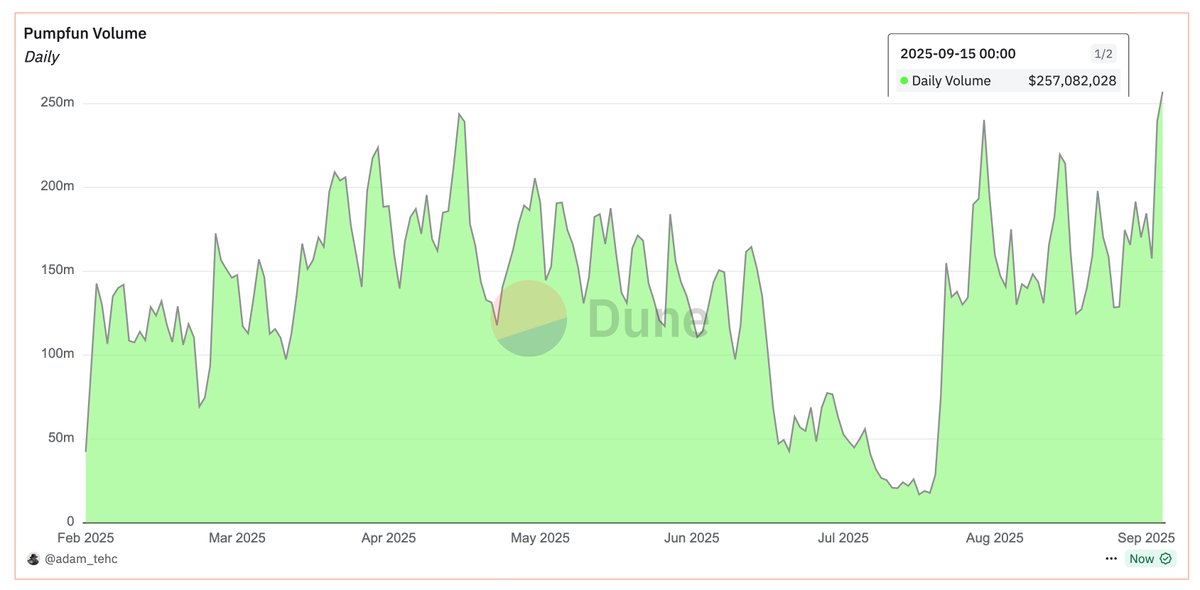Click the latest data point at chart's right peak
1200x590 pixels.
tap(1162, 92)
